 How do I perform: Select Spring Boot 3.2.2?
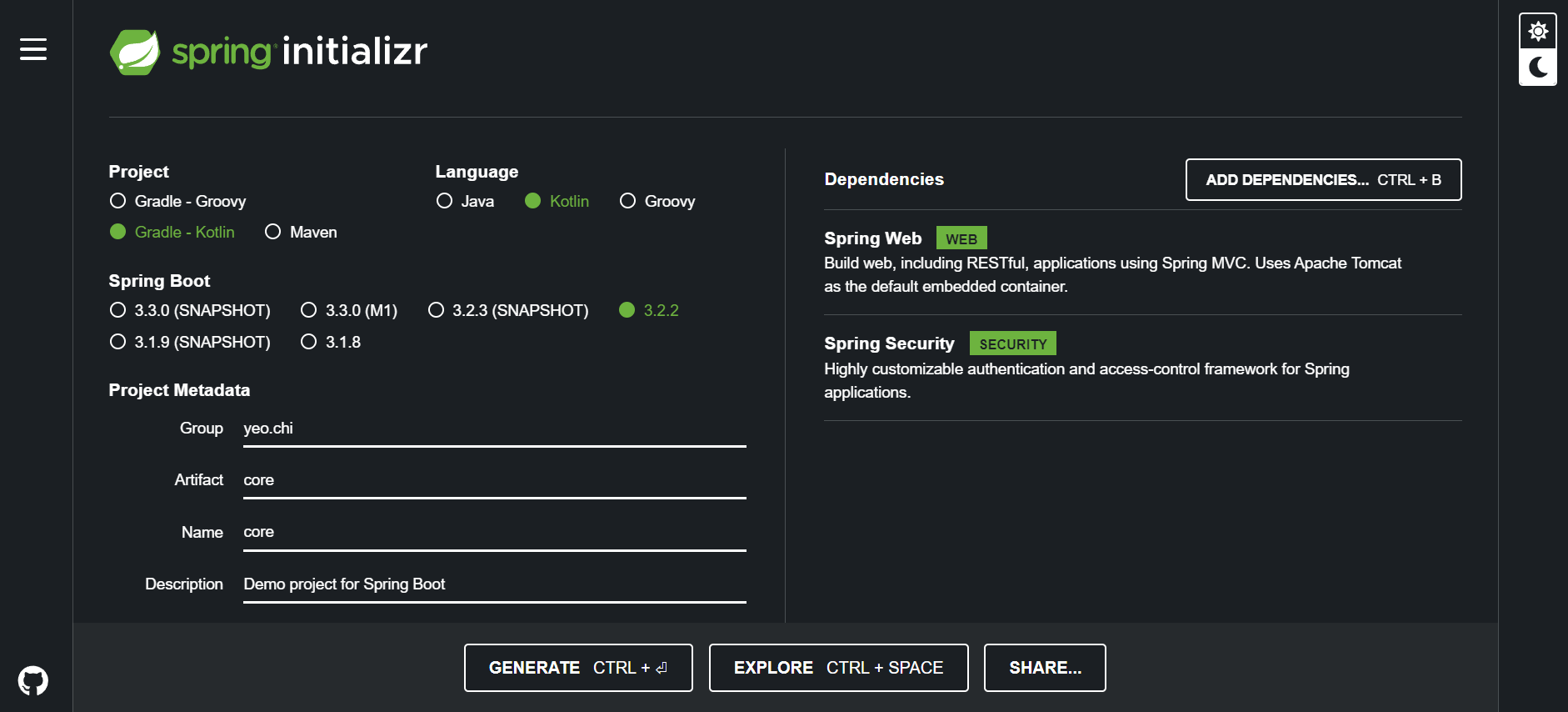click(649, 310)
